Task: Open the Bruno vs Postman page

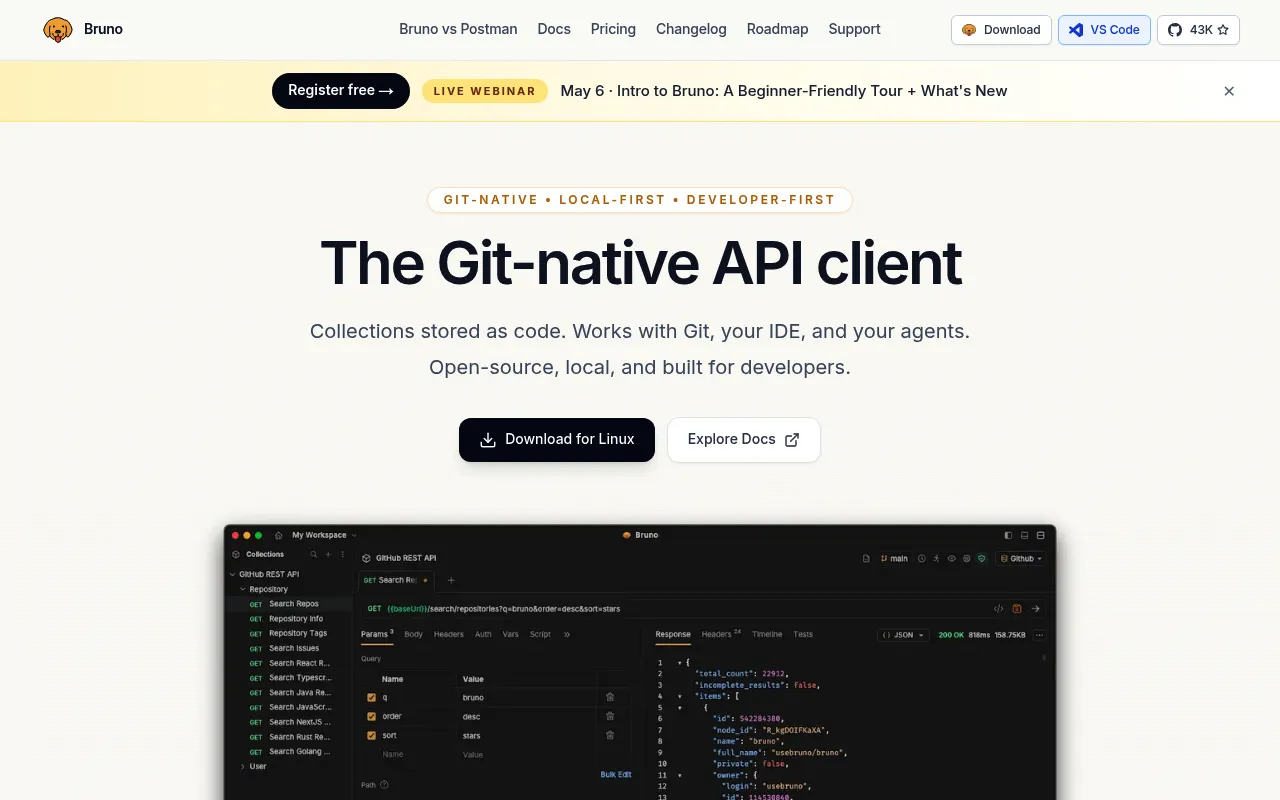Action: coord(458,29)
